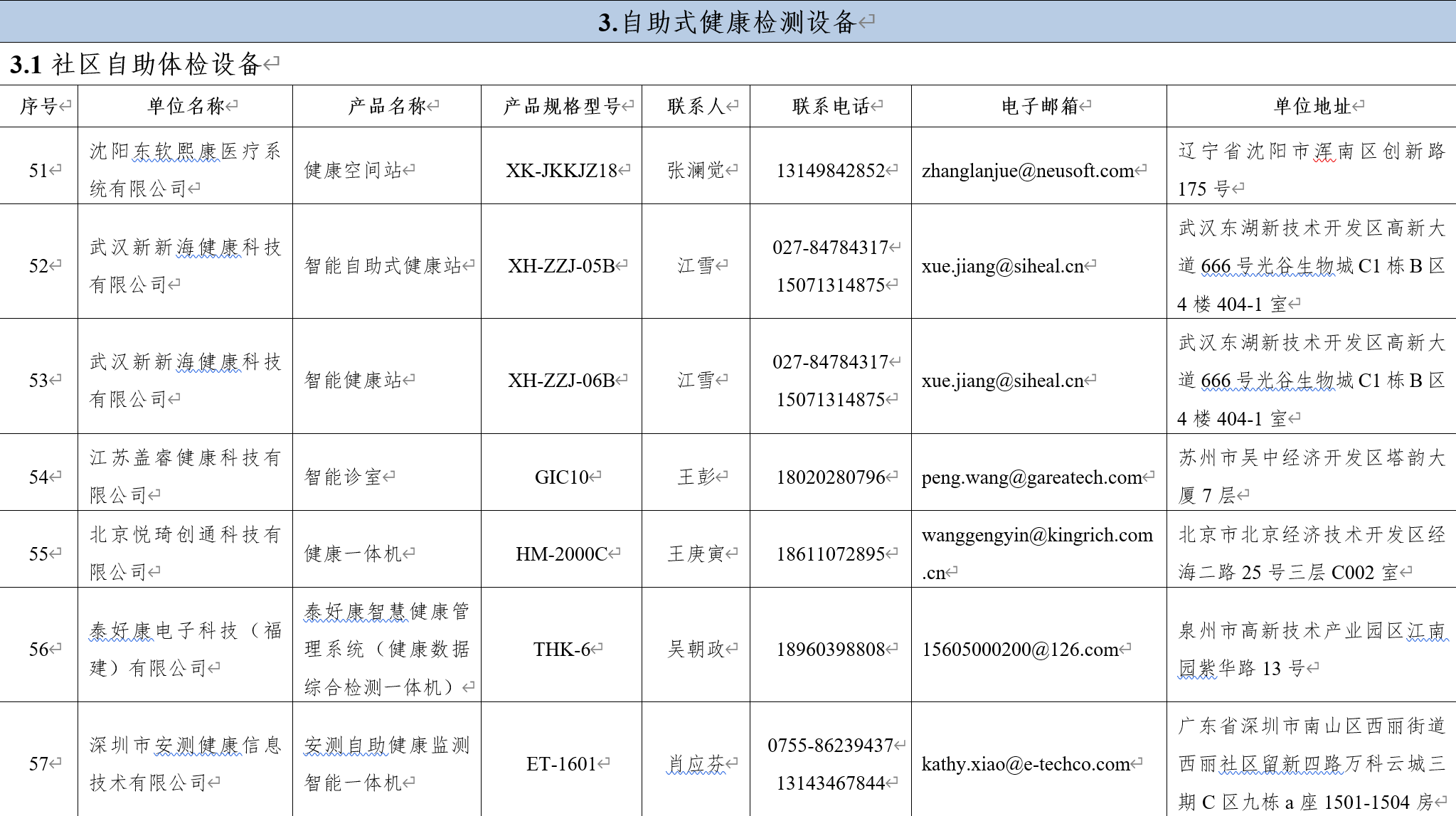This screenshot has width=1456, height=816.
Task: Click the 单位地址 column header
Action: [x=1312, y=107]
